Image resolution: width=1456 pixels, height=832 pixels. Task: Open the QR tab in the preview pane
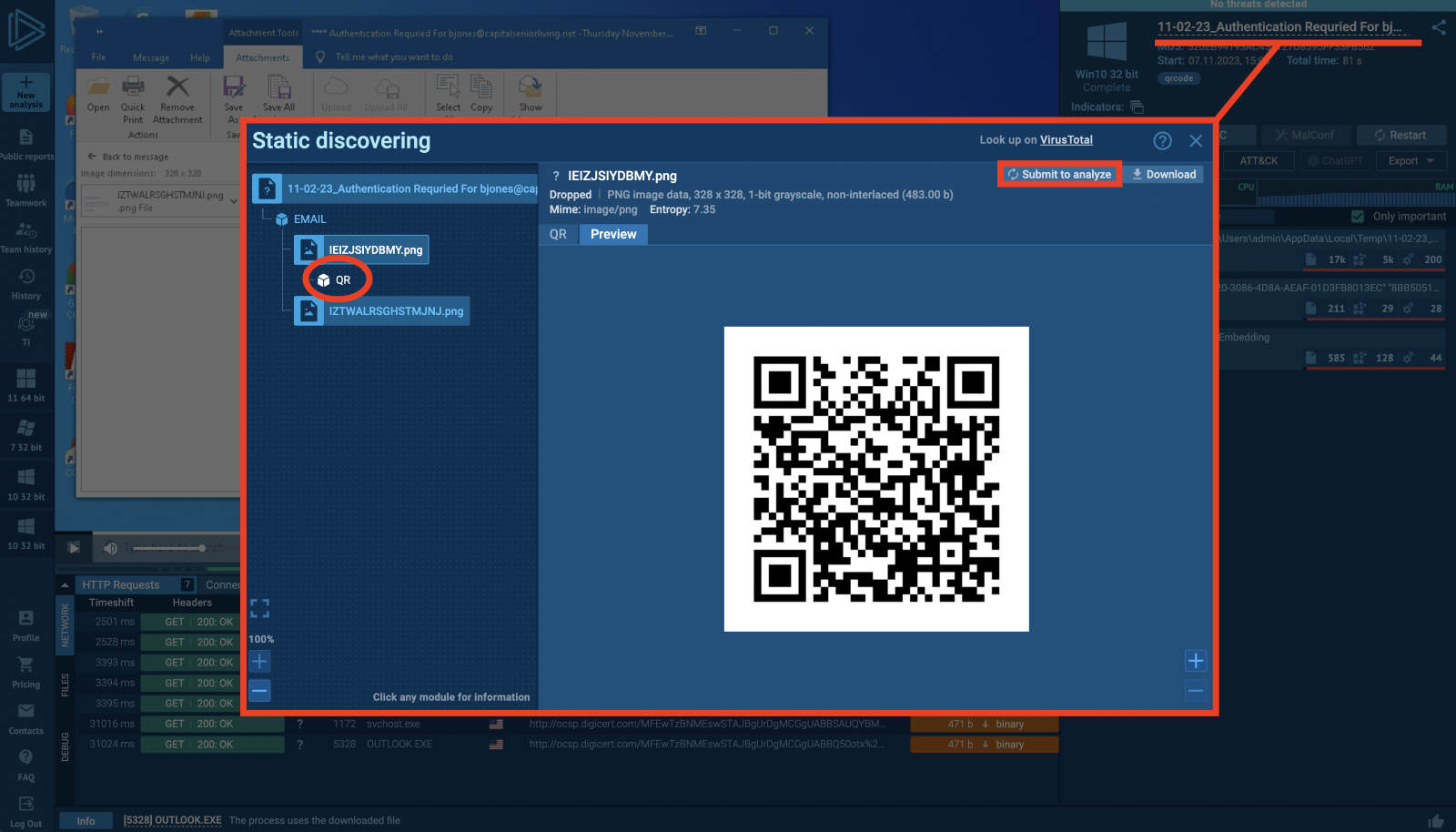pos(558,234)
